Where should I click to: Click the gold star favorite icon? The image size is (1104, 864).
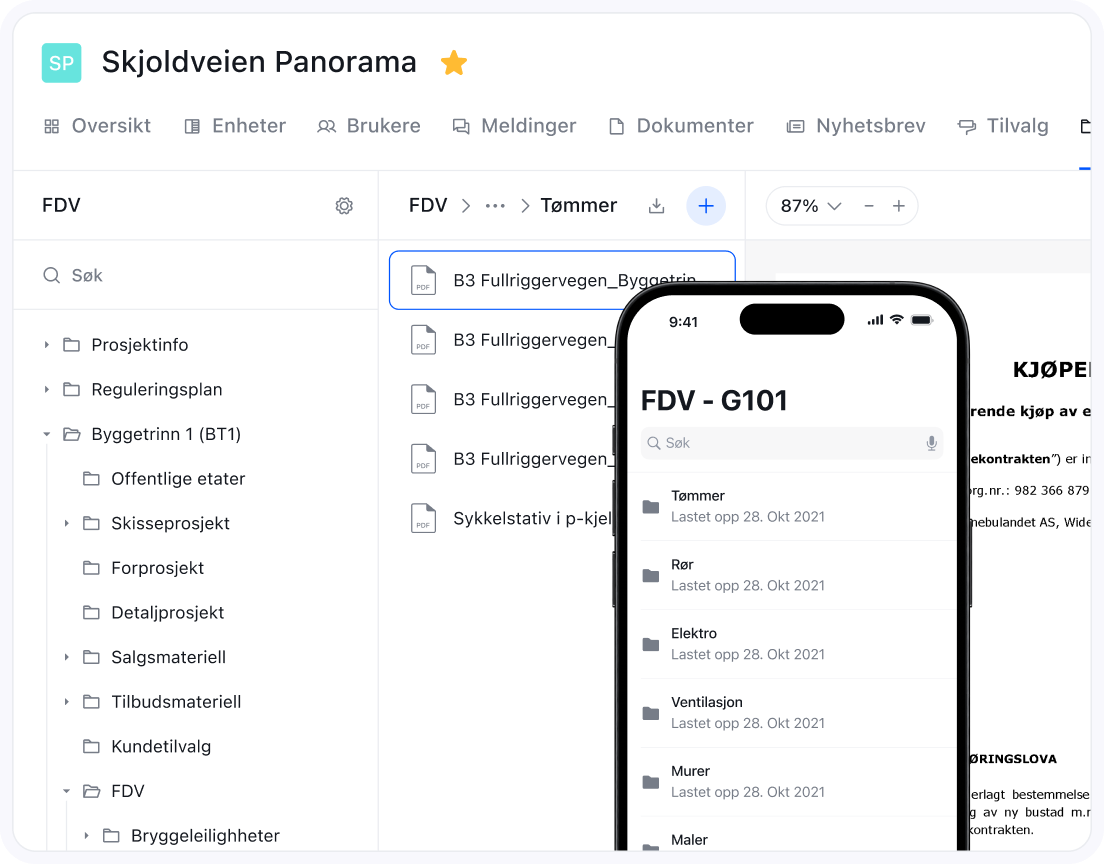point(454,63)
